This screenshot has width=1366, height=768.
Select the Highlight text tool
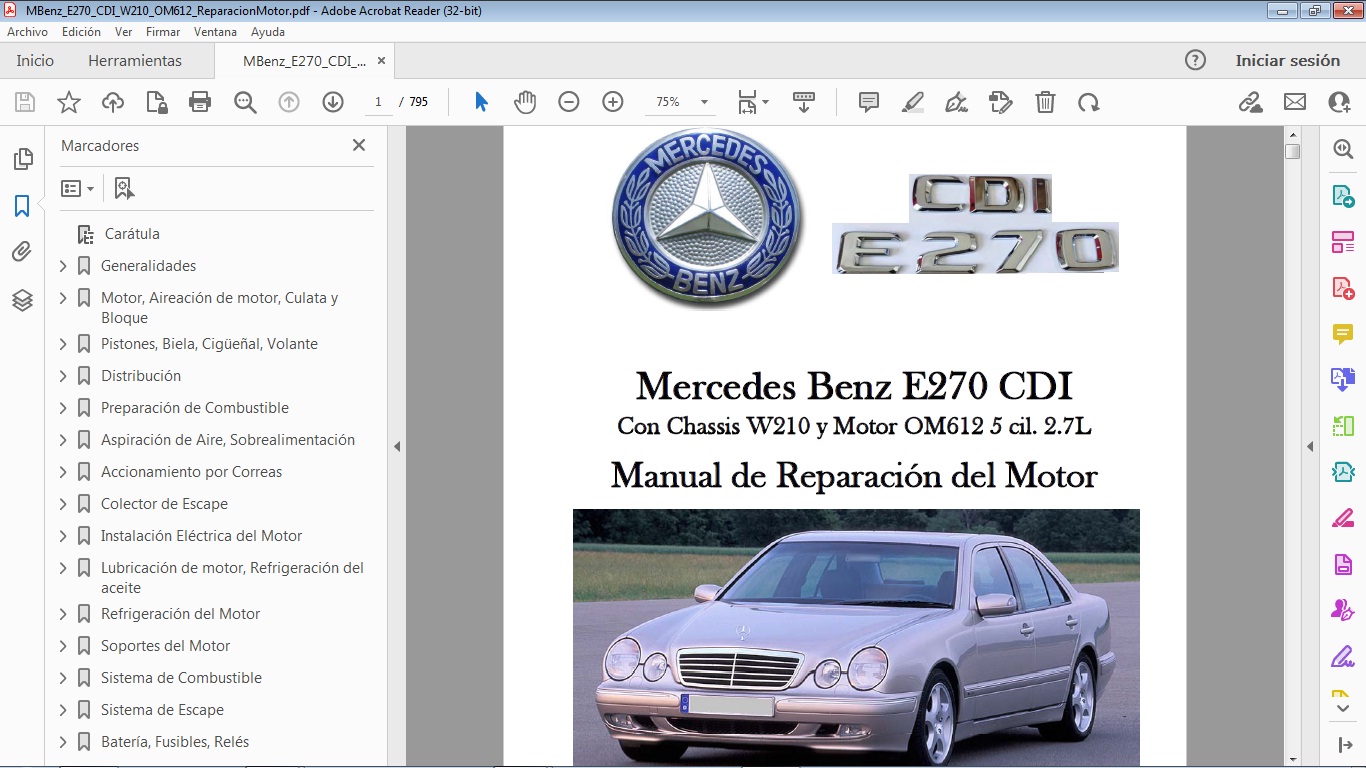(x=911, y=102)
